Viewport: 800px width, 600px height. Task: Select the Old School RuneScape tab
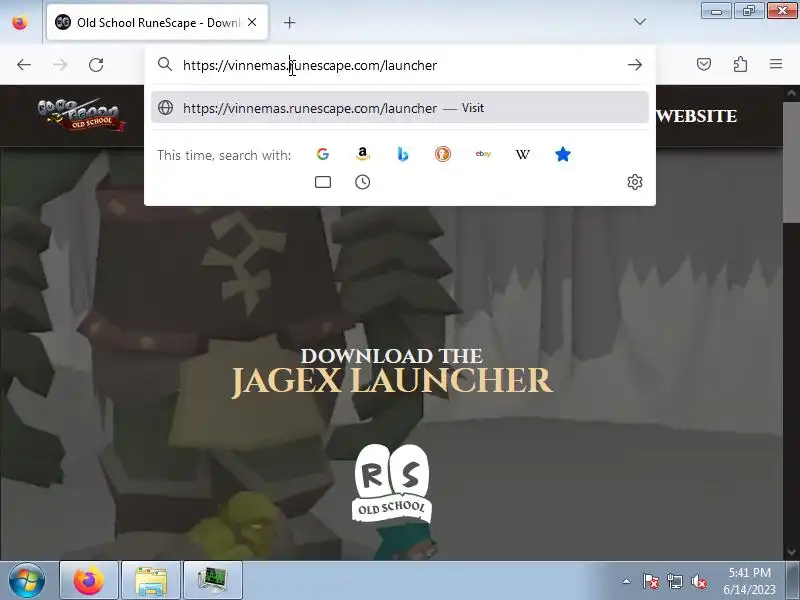(157, 22)
